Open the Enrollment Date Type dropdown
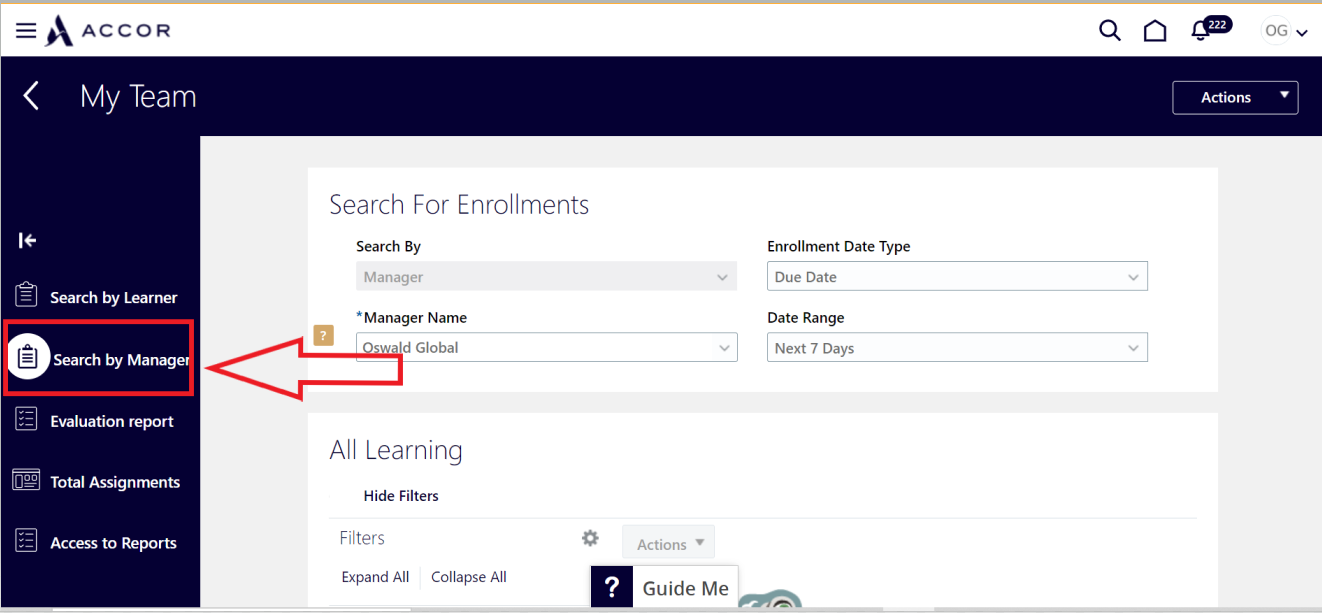 pyautogui.click(x=957, y=277)
